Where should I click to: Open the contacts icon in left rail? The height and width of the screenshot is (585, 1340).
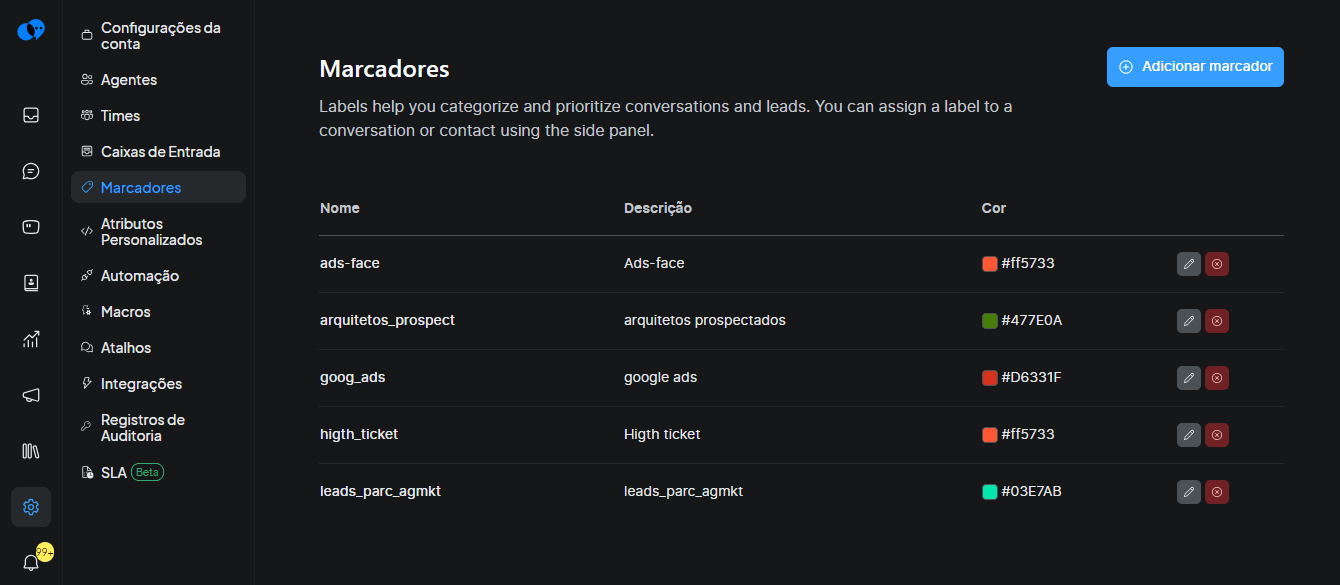pos(31,283)
